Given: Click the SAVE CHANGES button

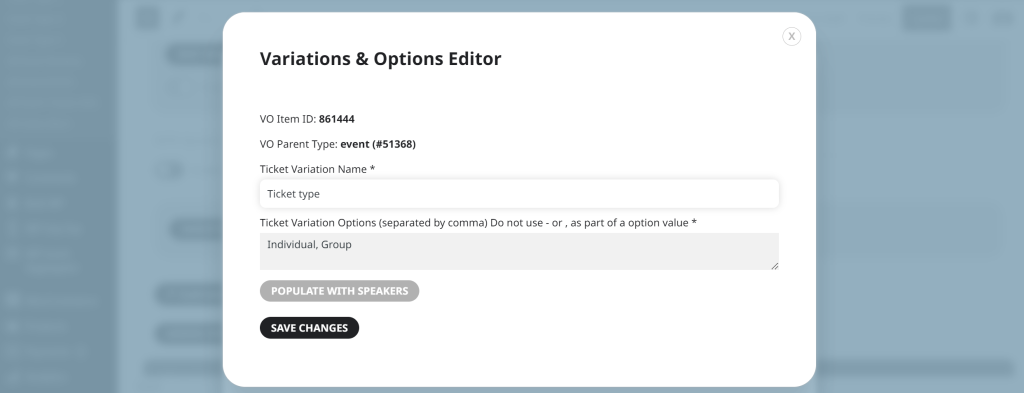Looking at the screenshot, I should tap(310, 328).
